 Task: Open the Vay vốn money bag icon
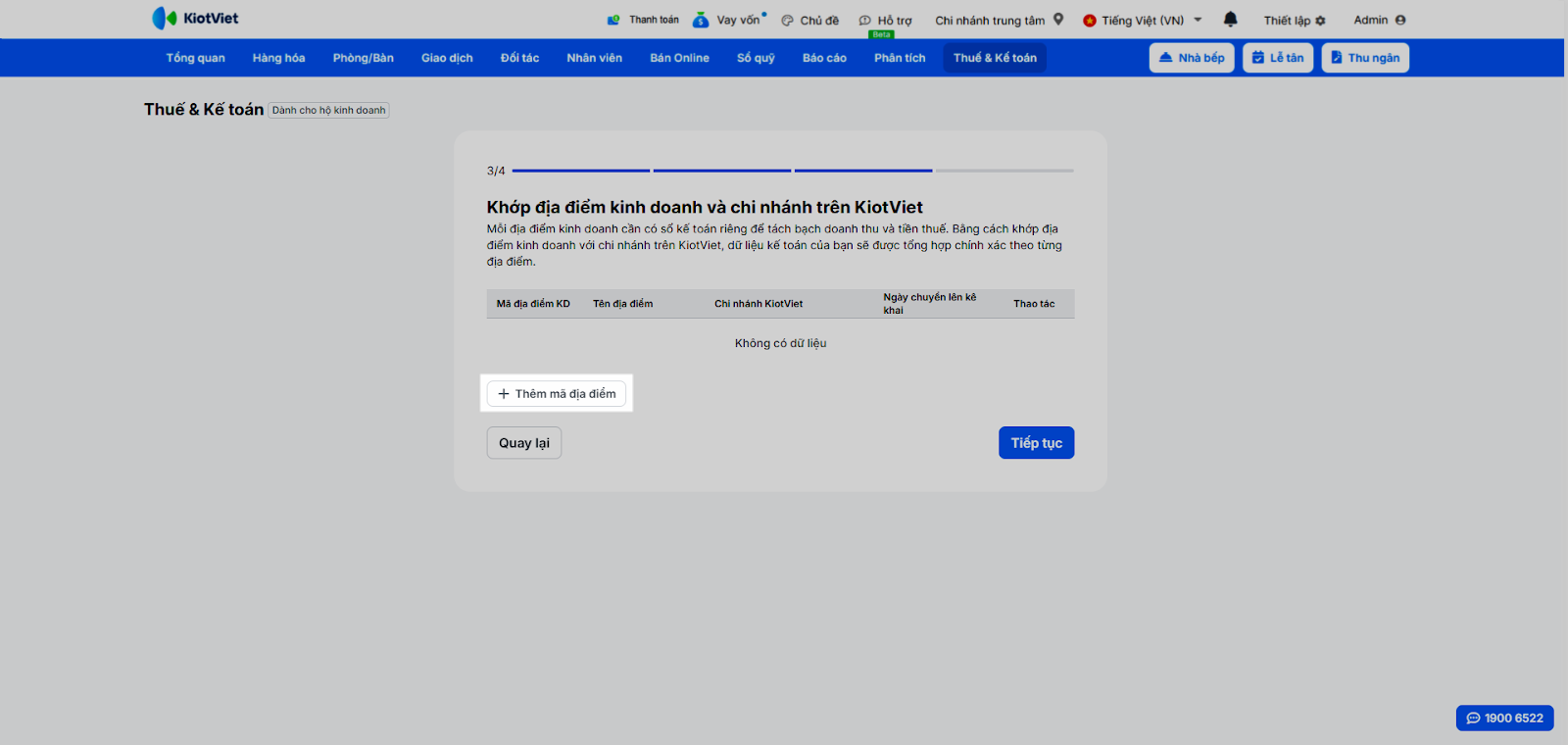tap(701, 20)
